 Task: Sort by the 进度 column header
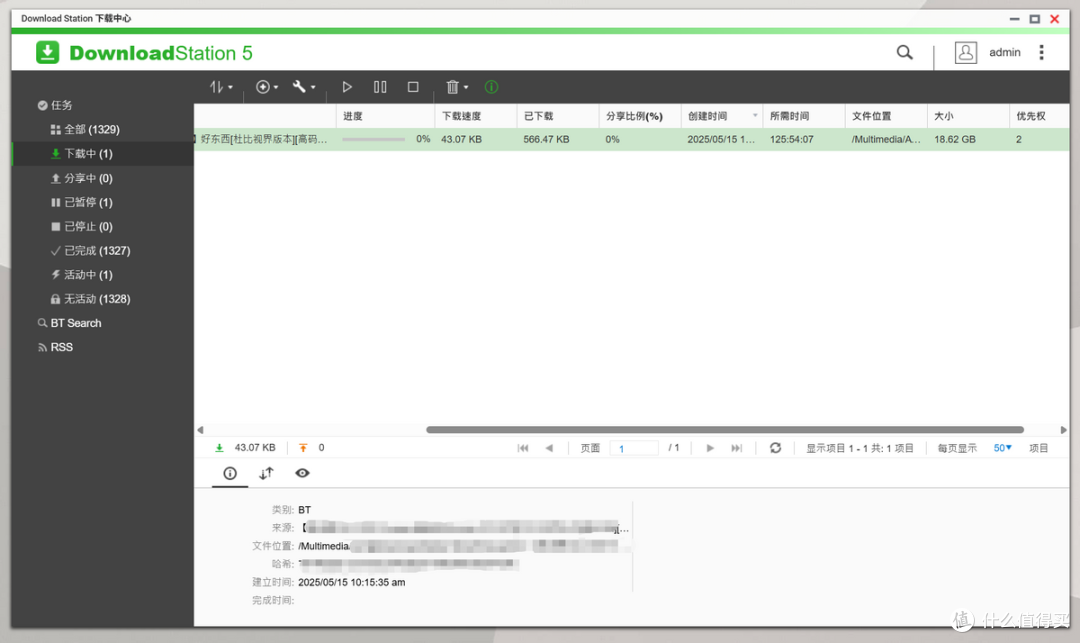pyautogui.click(x=385, y=116)
